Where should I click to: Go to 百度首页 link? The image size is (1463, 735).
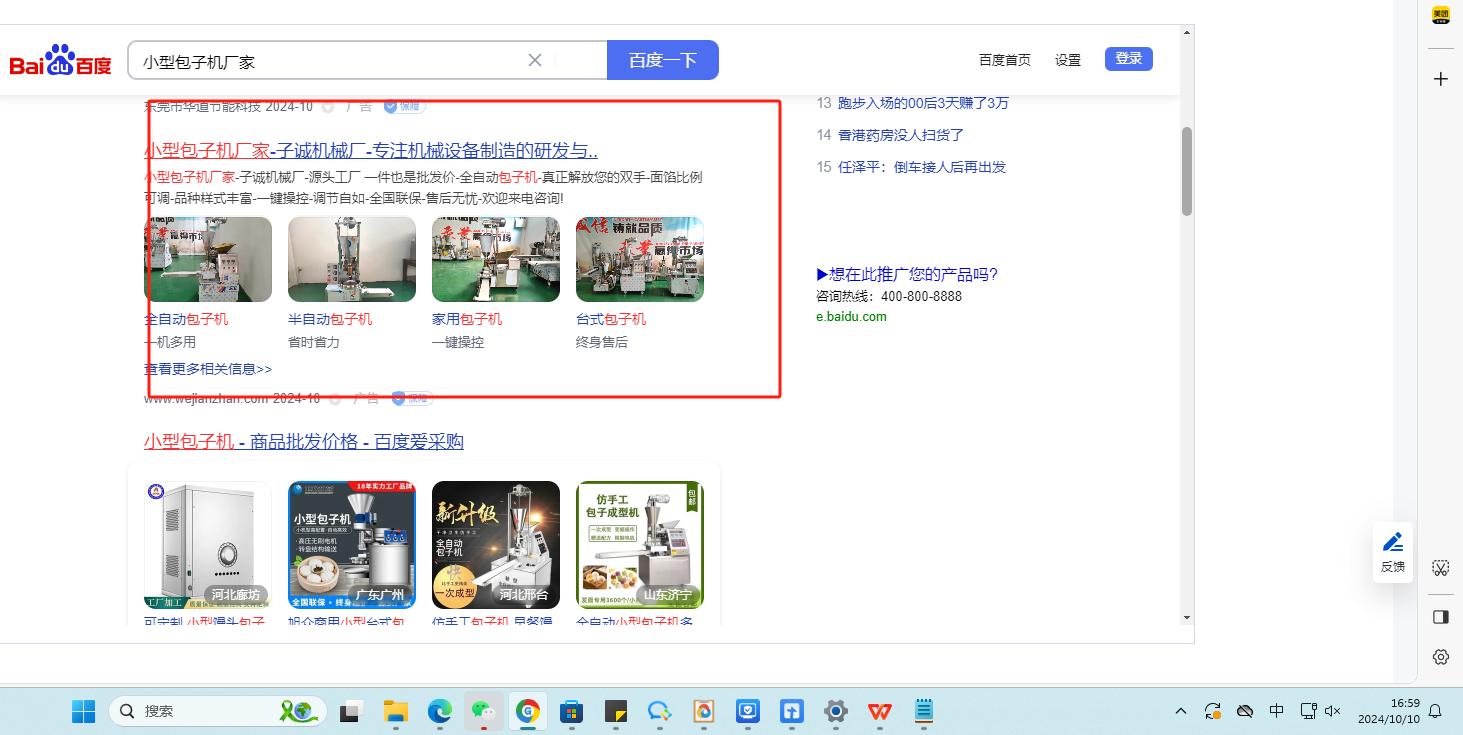1005,60
